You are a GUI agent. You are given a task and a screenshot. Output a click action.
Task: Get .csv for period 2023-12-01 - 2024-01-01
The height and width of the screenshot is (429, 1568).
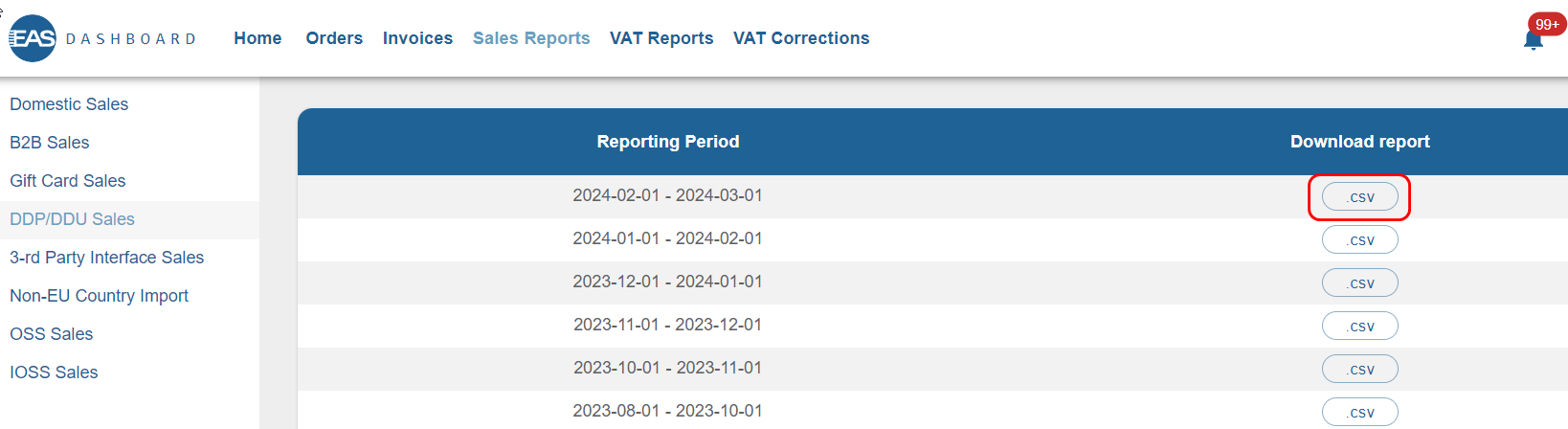[1359, 283]
